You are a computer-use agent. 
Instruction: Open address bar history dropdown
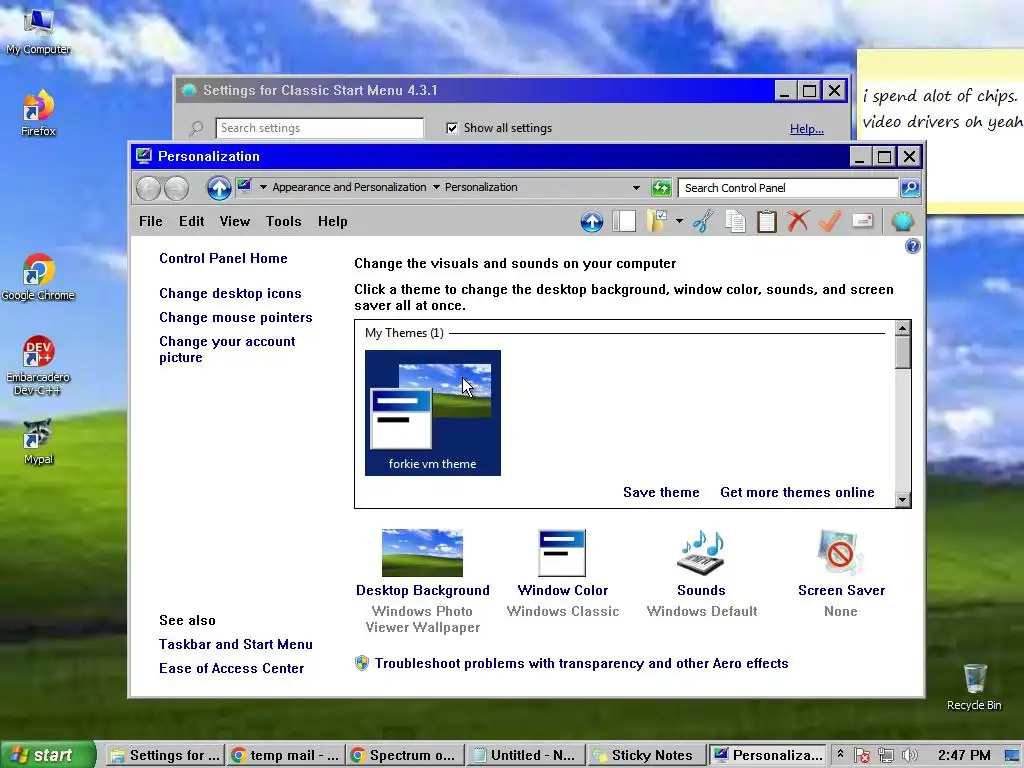(x=636, y=188)
